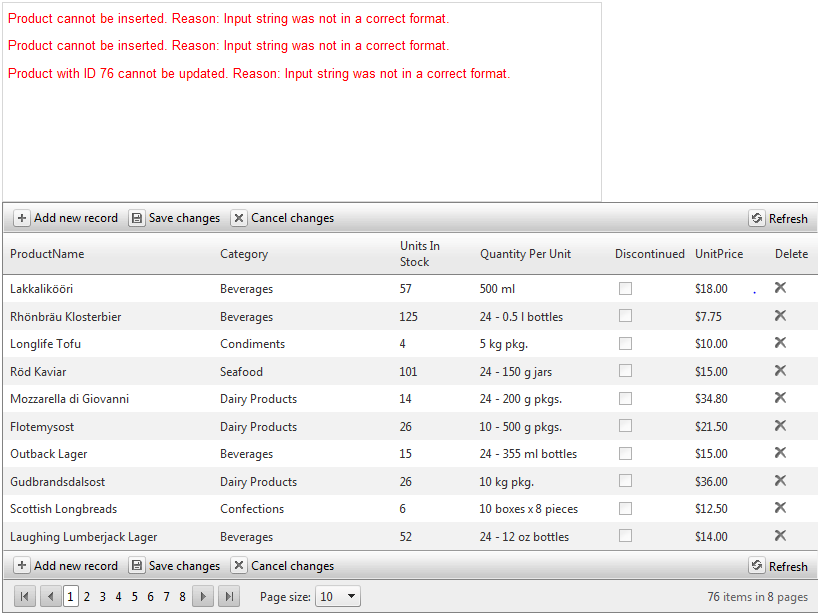The width and height of the screenshot is (818, 614).
Task: Click the bottom Save changes disk icon
Action: pos(136,565)
